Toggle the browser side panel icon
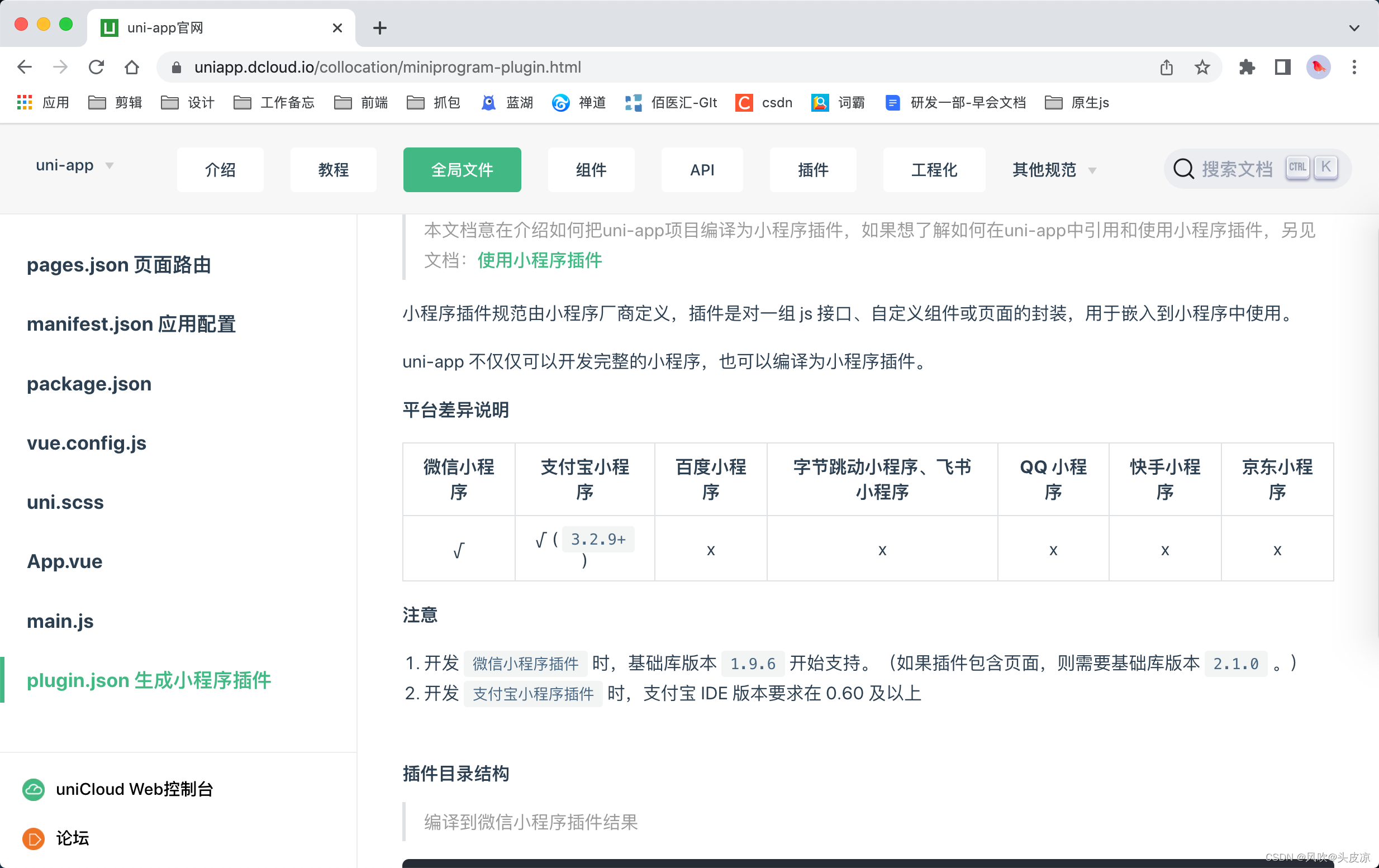The width and height of the screenshot is (1379, 868). 1282,67
